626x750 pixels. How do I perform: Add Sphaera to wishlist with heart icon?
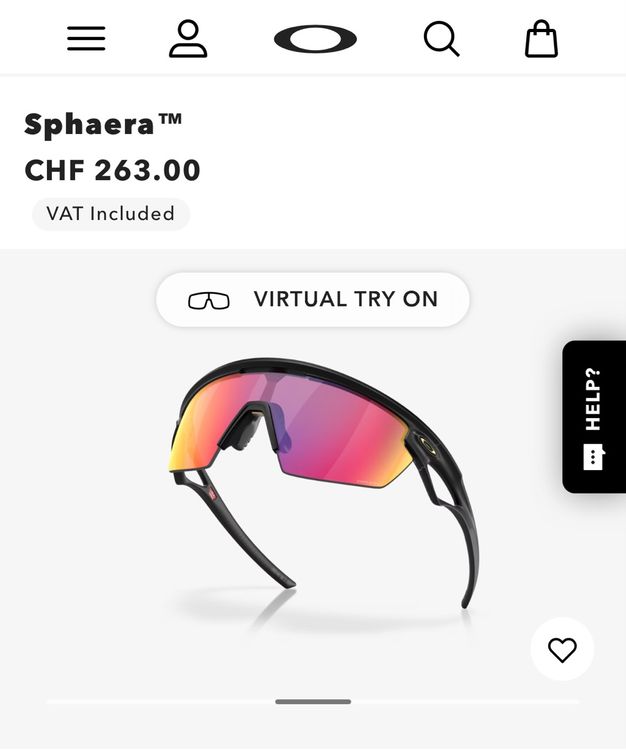point(562,650)
